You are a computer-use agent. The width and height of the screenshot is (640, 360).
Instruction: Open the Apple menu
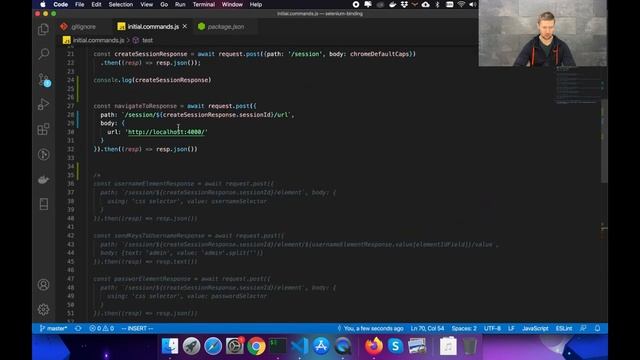pyautogui.click(x=43, y=4)
